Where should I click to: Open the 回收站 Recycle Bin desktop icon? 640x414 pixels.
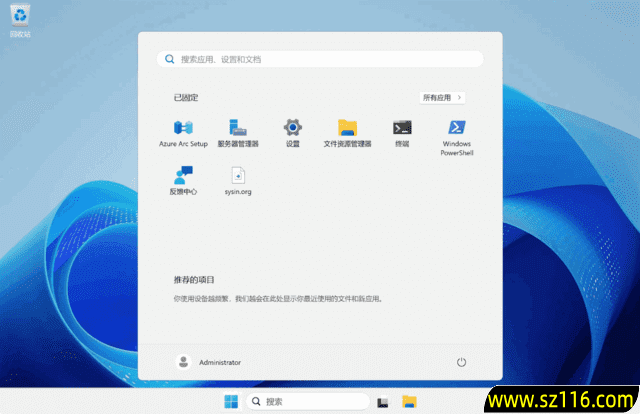click(x=20, y=18)
